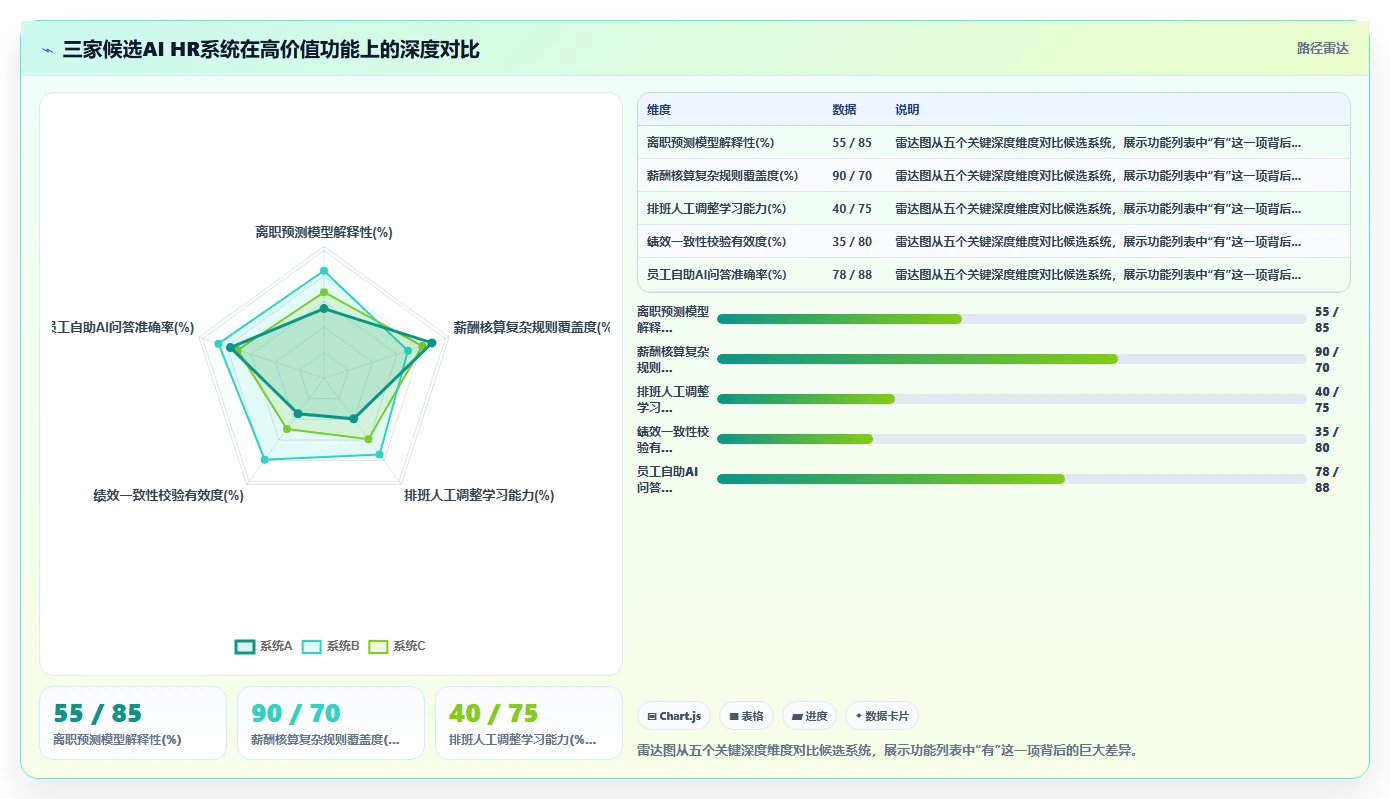1390x799 pixels.
Task: Select table row 薪酬核算复杂规则覆盖度(%)
Action: click(x=994, y=176)
